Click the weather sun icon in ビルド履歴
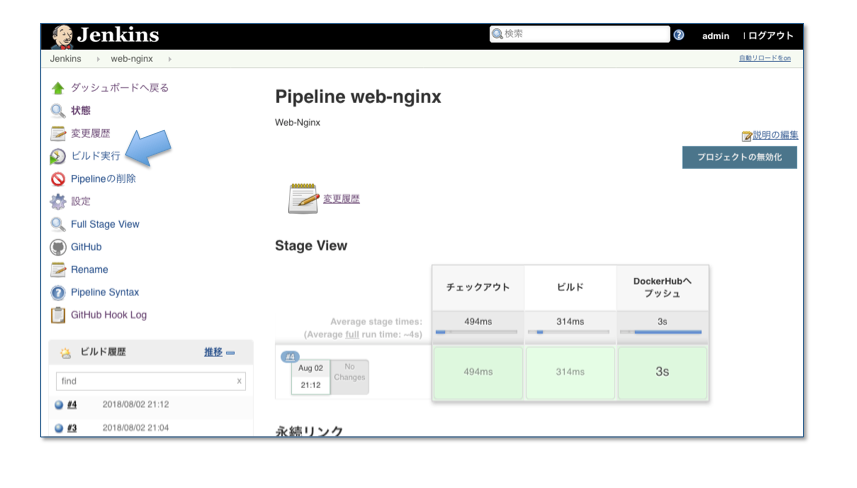This screenshot has width=857, height=488. (66, 352)
